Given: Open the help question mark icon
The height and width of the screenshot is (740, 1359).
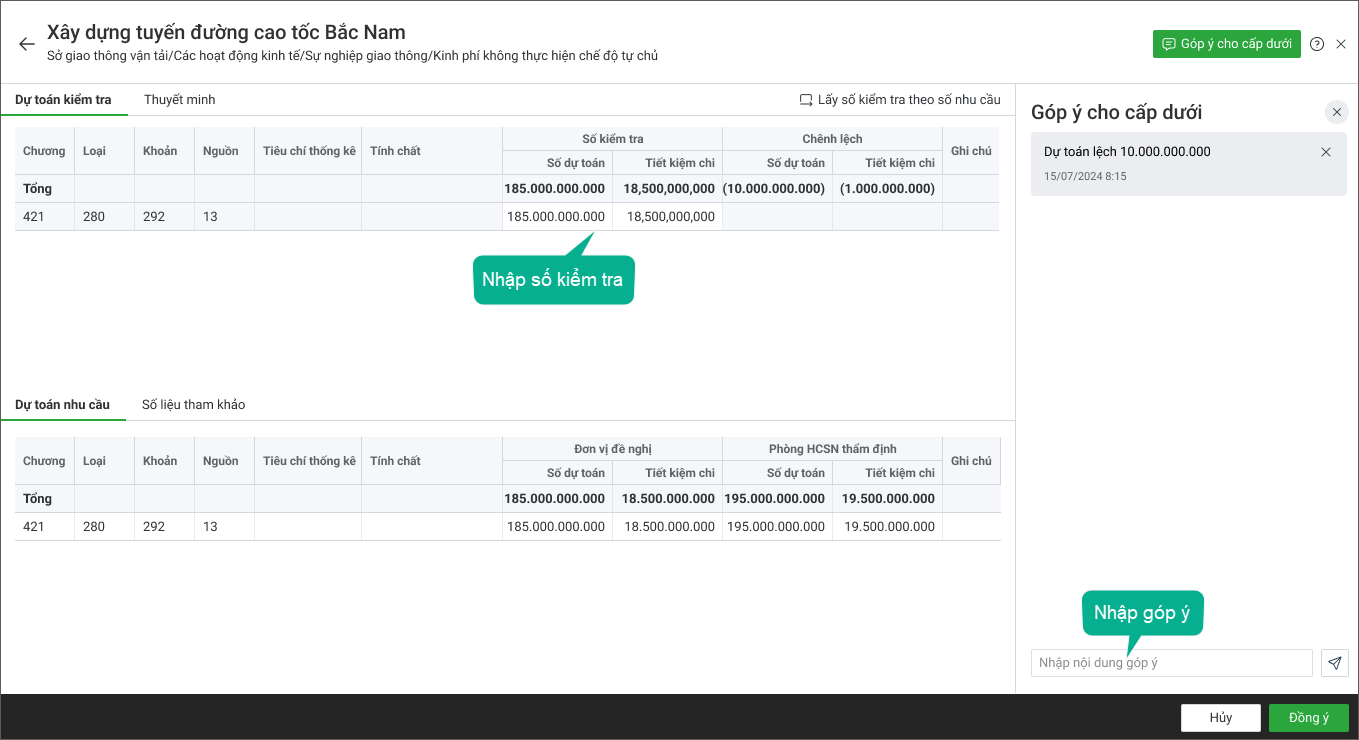Looking at the screenshot, I should point(1317,44).
